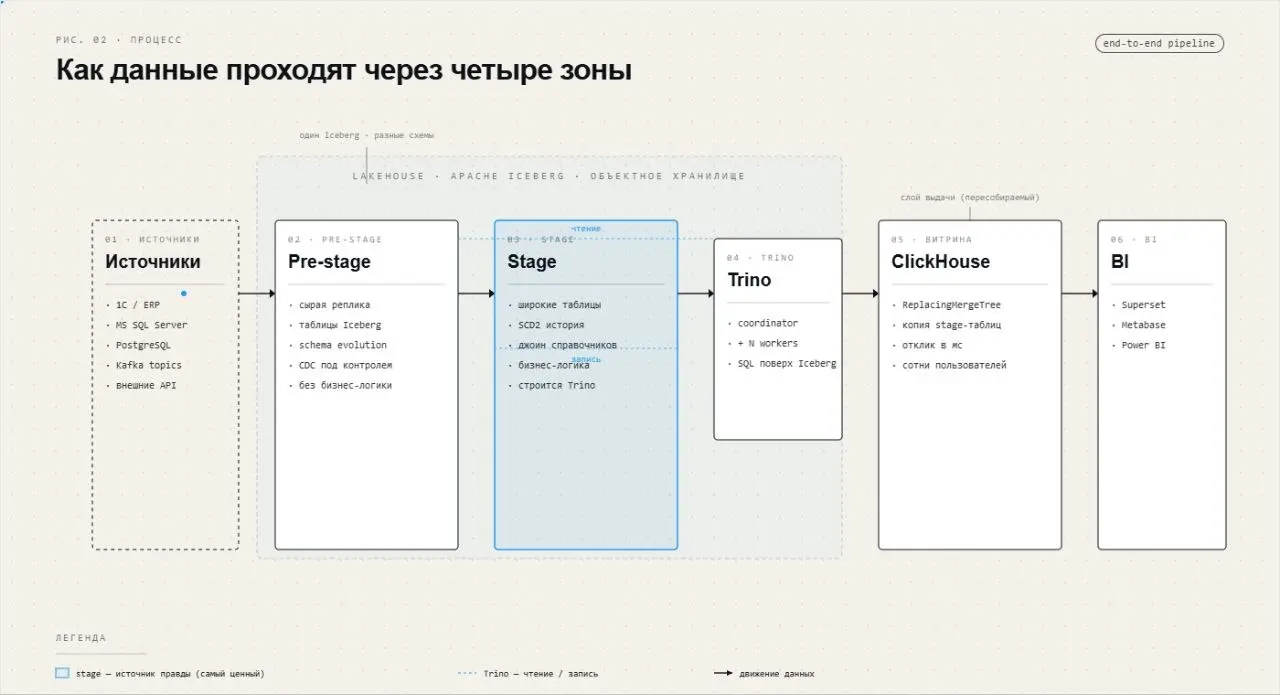
Task: Click the "Pre-stage" card heading
Action: 329,262
